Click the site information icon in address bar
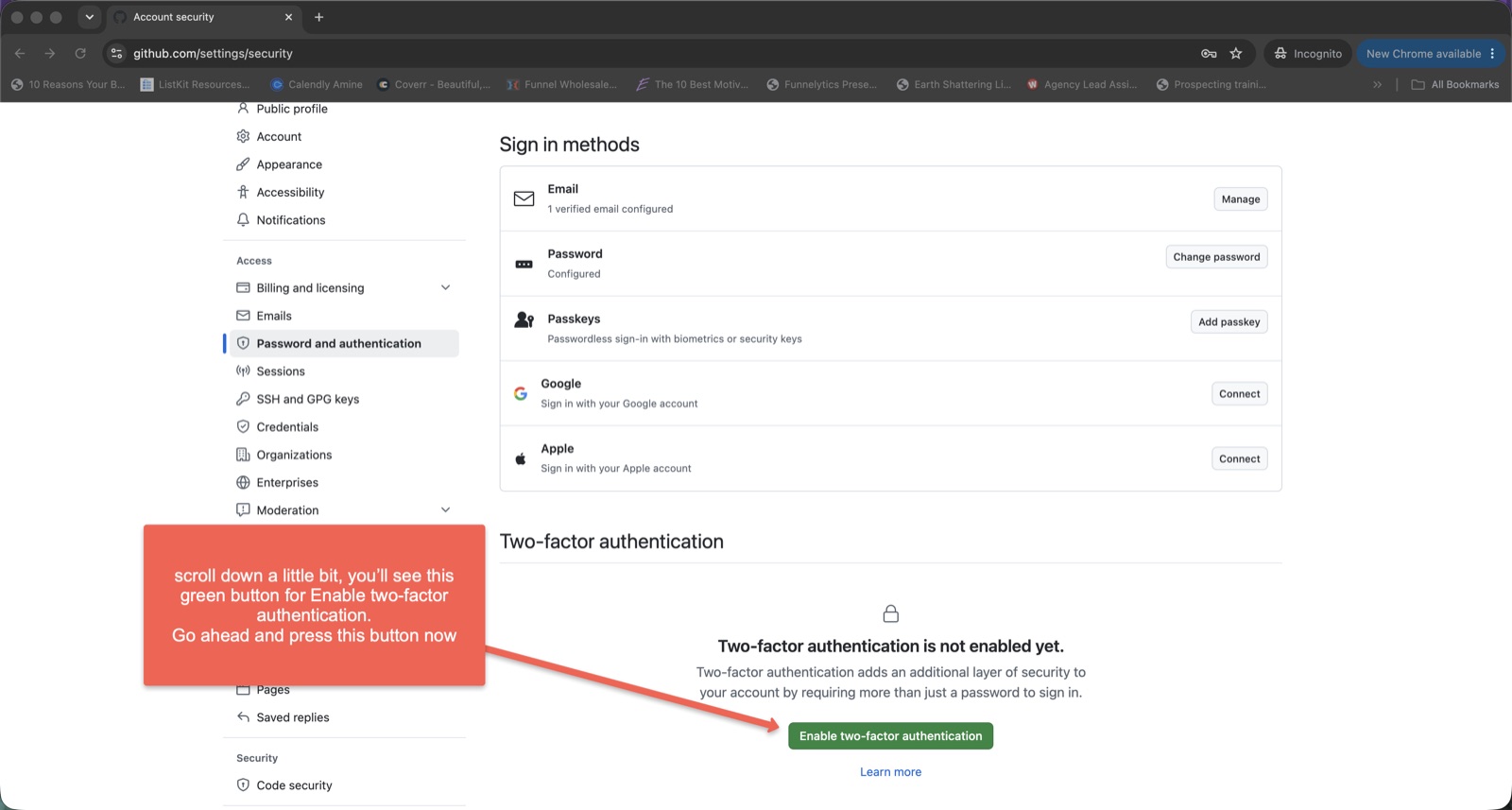1512x810 pixels. [x=116, y=54]
